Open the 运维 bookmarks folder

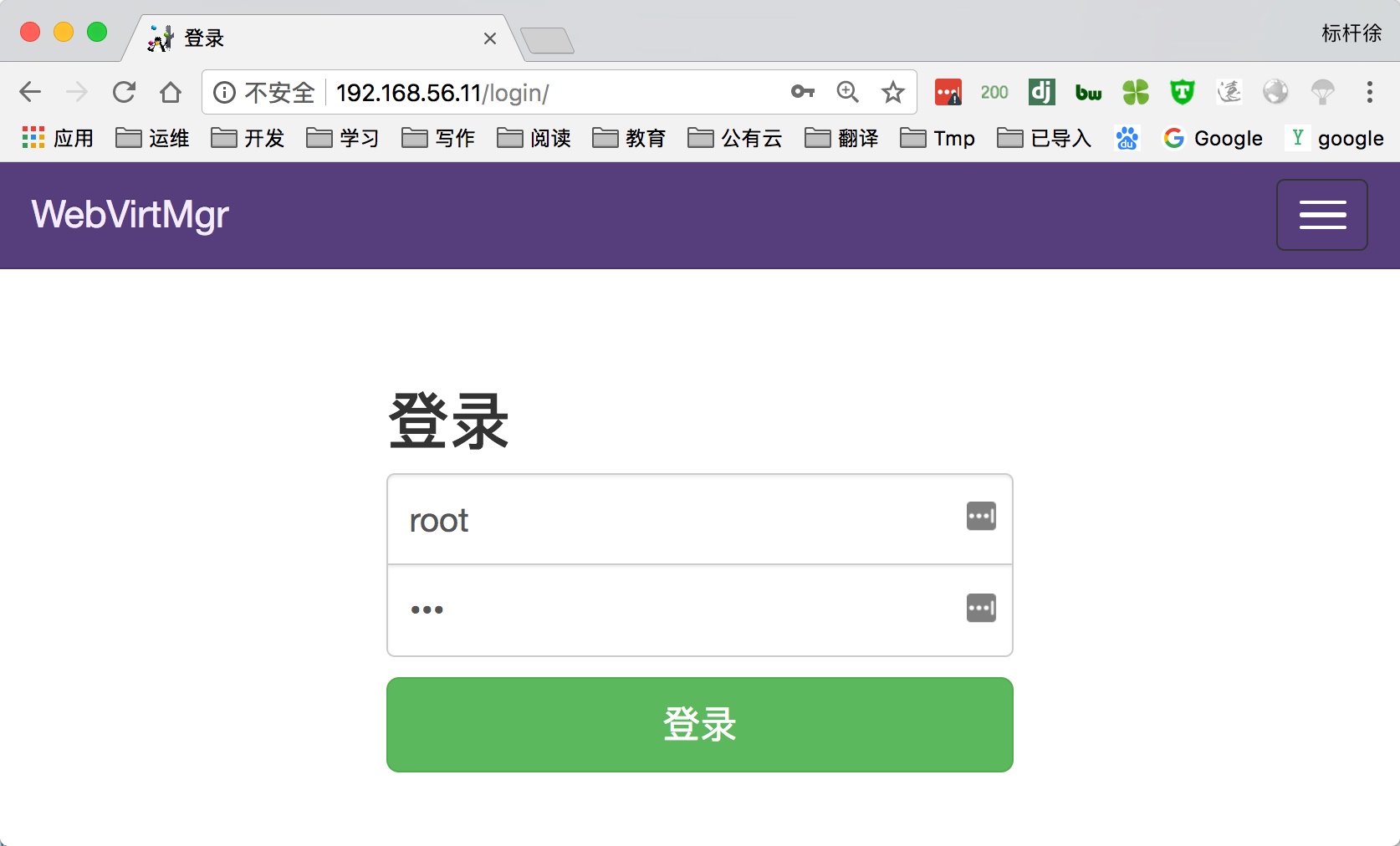pos(152,138)
